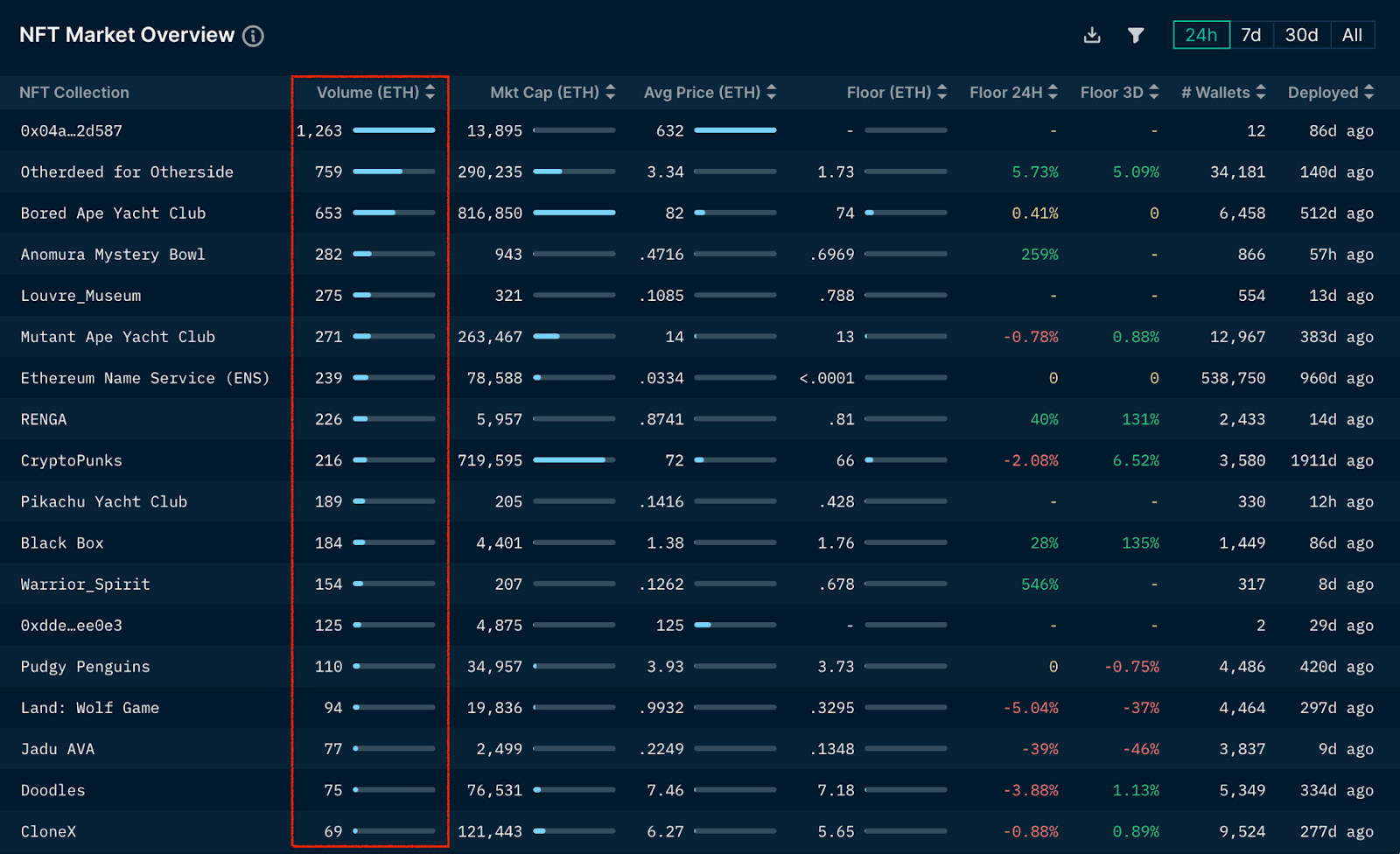Viewport: 1400px width, 854px height.
Task: Select Otherdeed market cap value 290,235
Action: (490, 172)
